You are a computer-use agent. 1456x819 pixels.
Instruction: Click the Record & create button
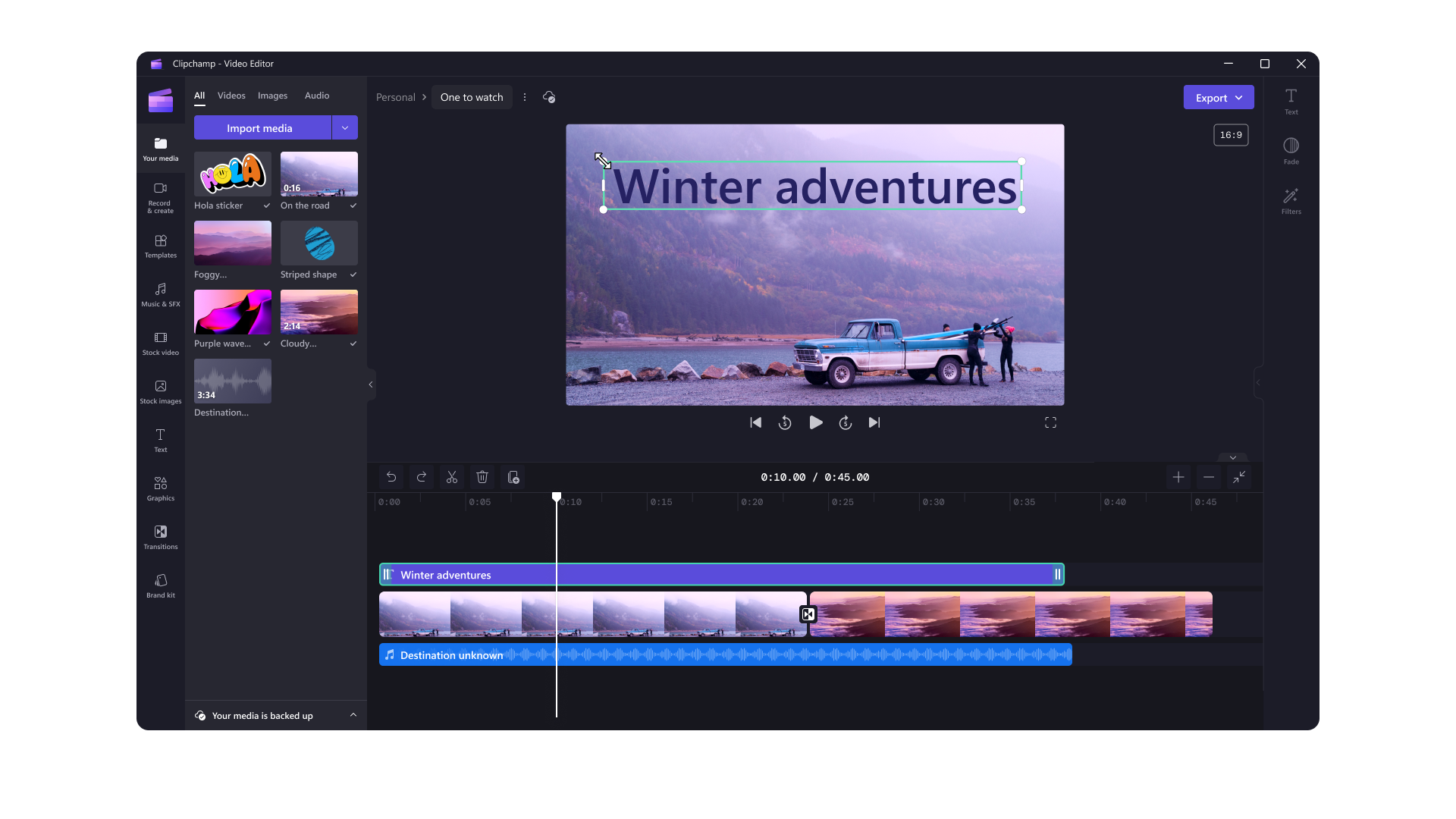click(160, 197)
